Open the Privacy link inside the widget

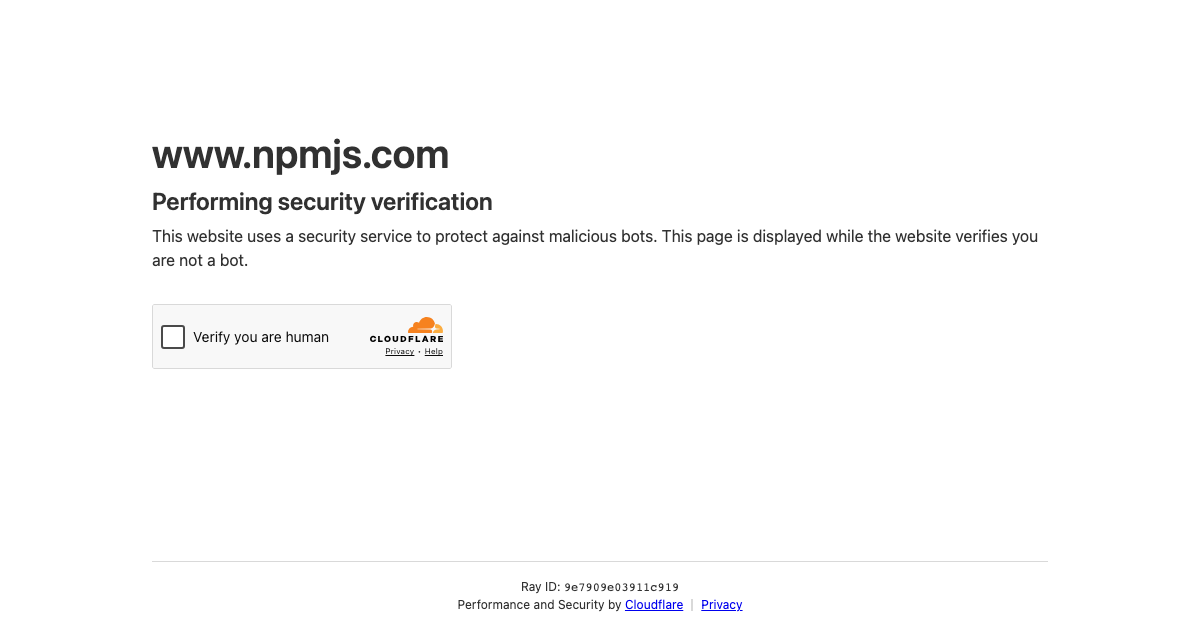pos(399,351)
